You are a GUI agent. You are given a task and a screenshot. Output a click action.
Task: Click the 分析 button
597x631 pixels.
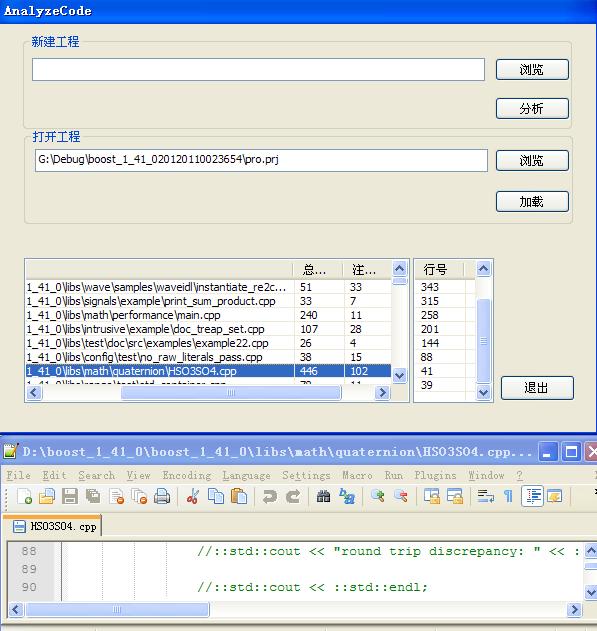[532, 108]
